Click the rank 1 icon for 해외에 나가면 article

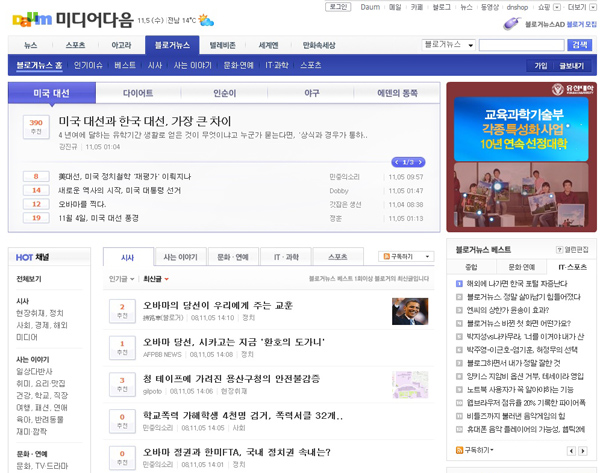point(459,284)
